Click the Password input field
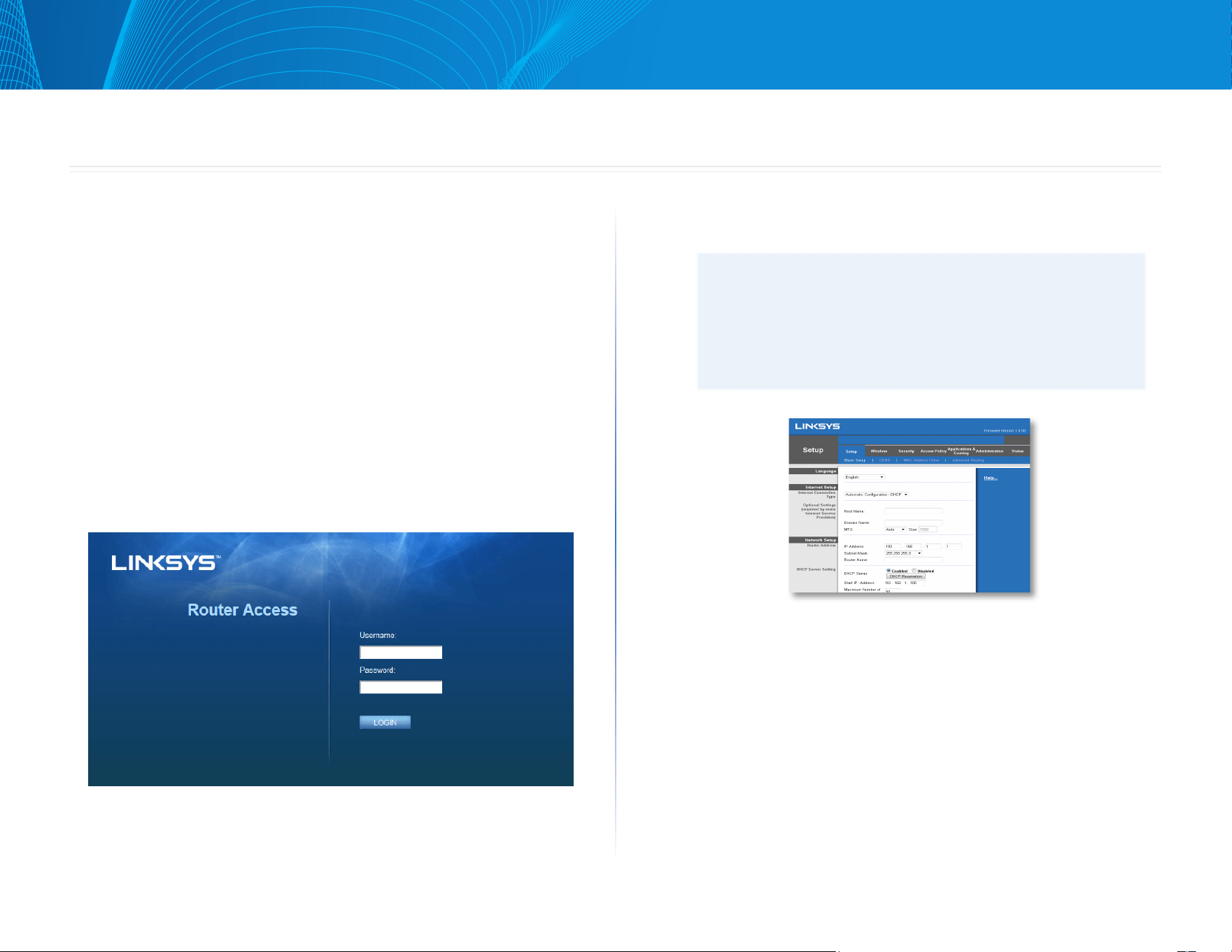Image resolution: width=1232 pixels, height=952 pixels. [x=401, y=688]
